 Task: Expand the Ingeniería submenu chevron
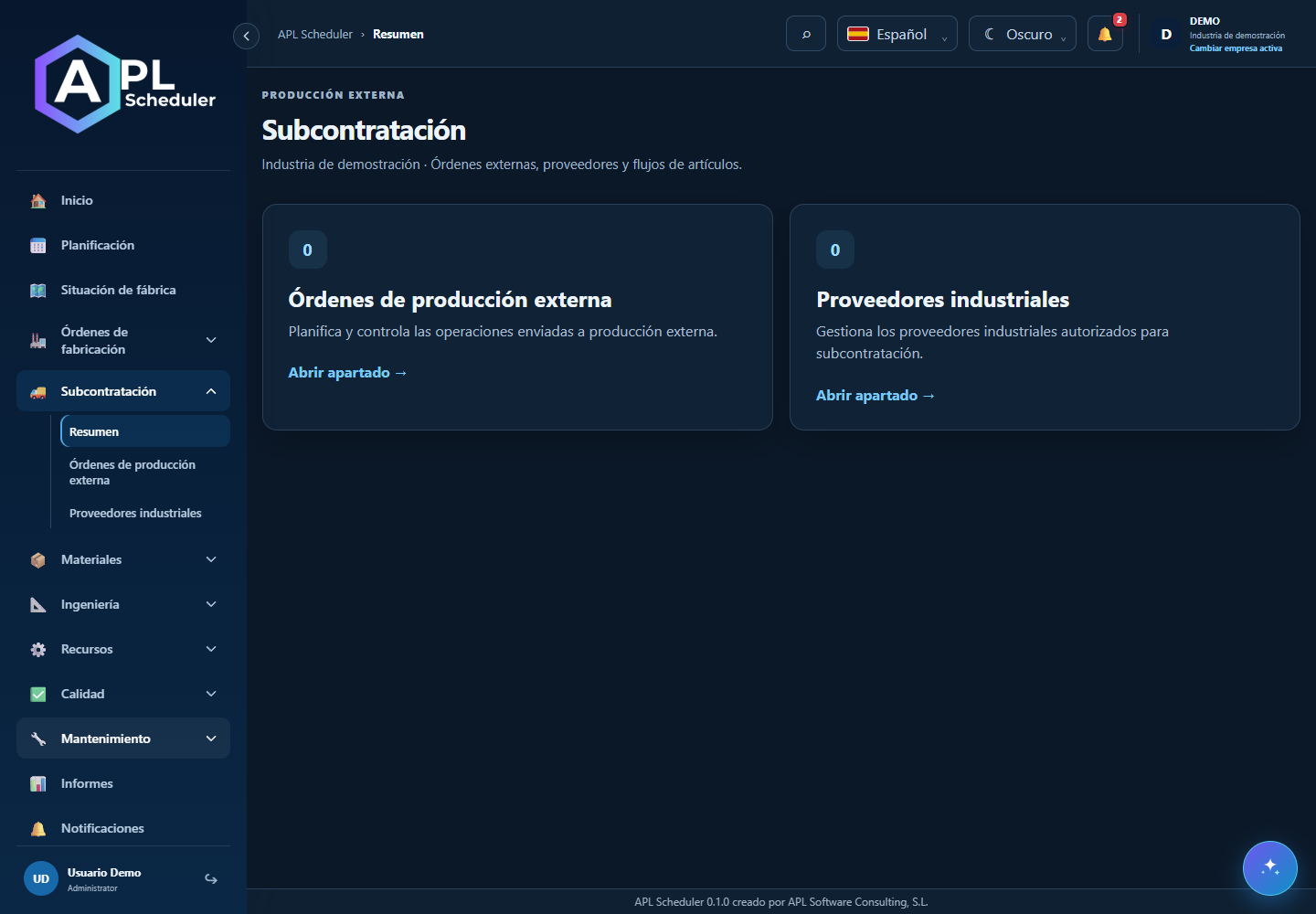click(x=211, y=604)
